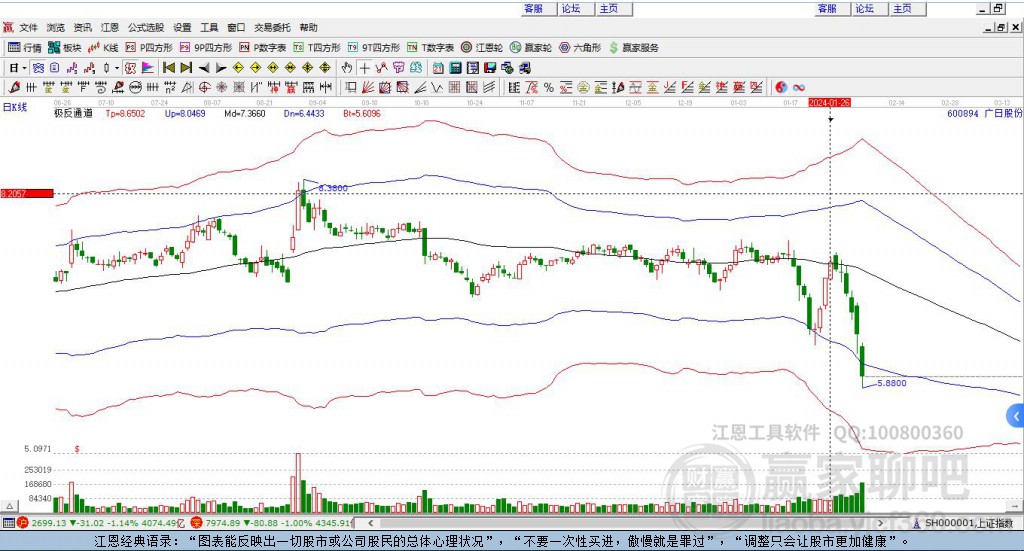
Task: Open the P数字表 tool
Action: [263, 48]
